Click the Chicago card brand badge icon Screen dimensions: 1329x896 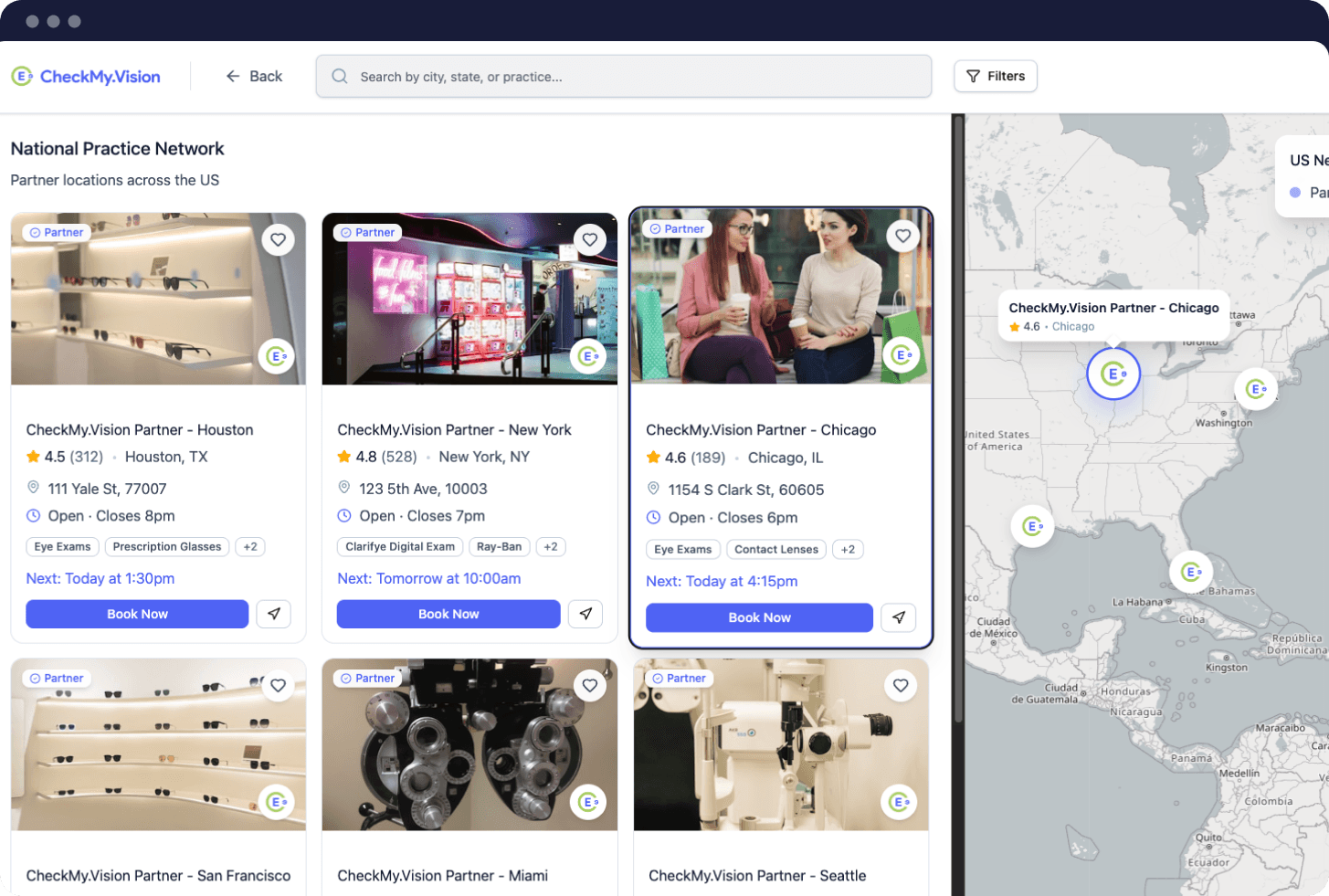[902, 355]
